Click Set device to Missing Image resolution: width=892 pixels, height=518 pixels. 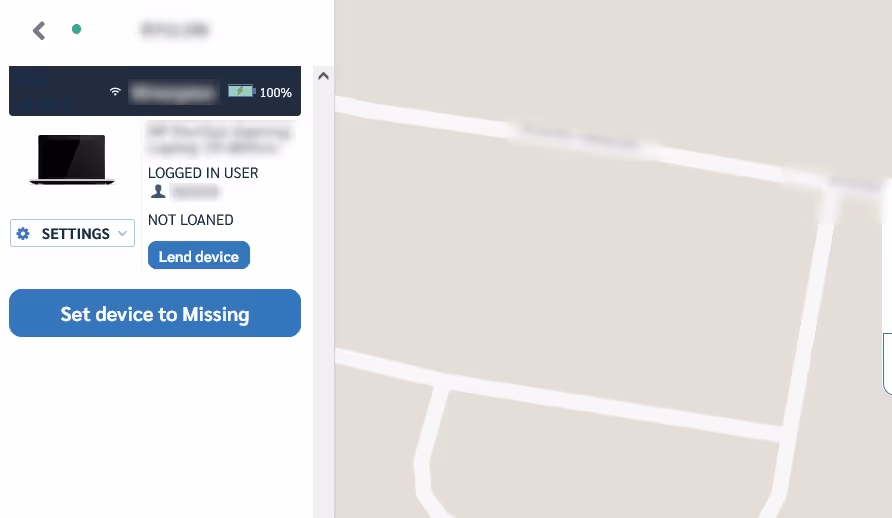click(155, 313)
